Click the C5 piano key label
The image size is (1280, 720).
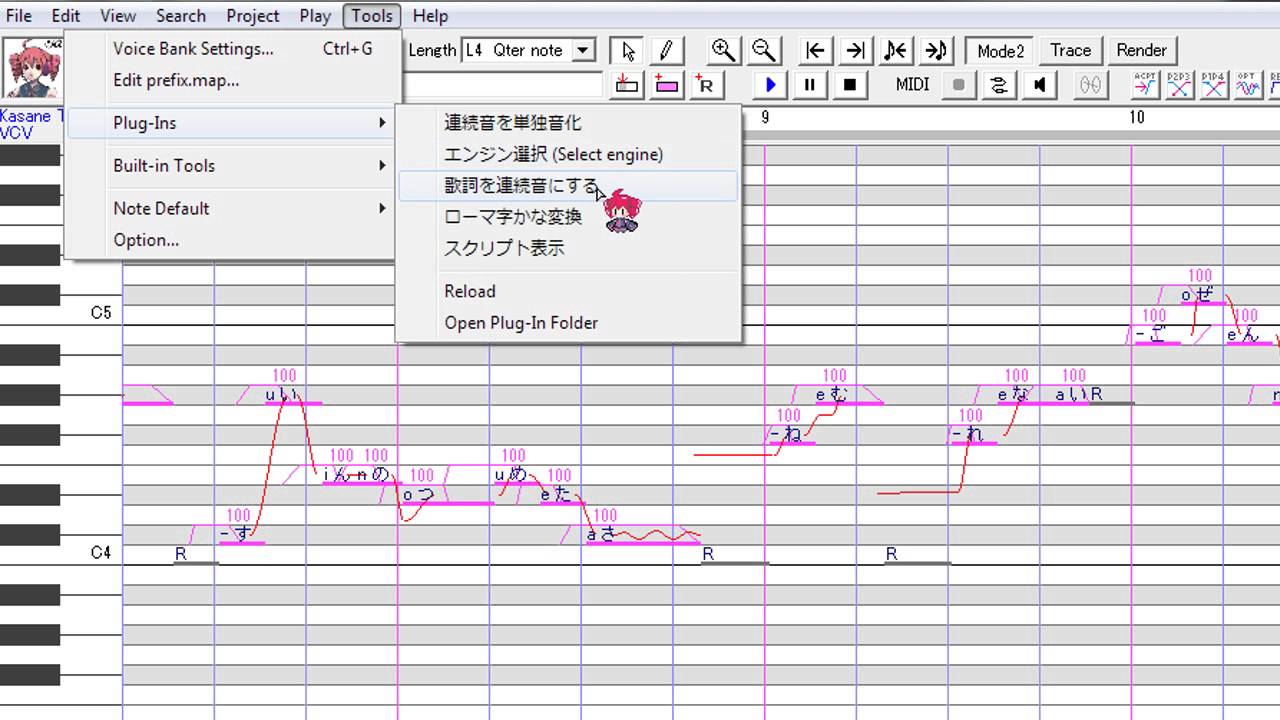100,313
